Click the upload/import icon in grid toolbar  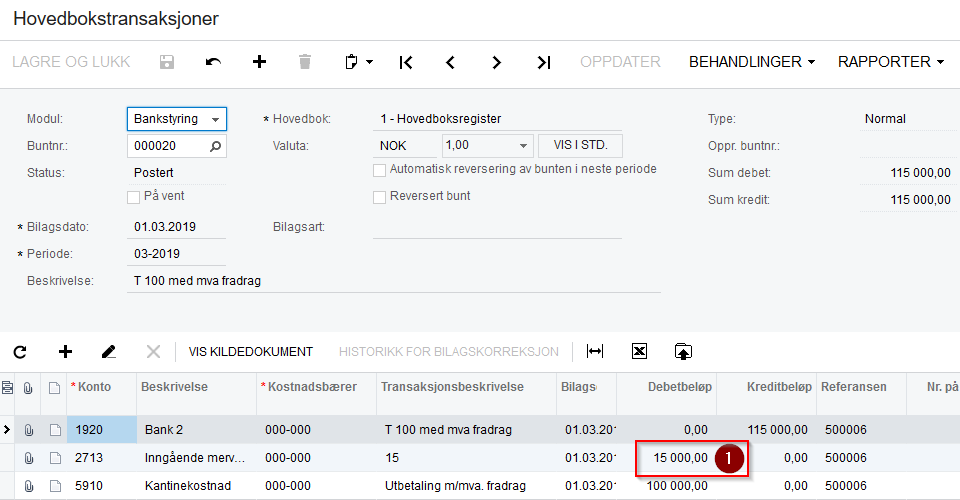[683, 351]
